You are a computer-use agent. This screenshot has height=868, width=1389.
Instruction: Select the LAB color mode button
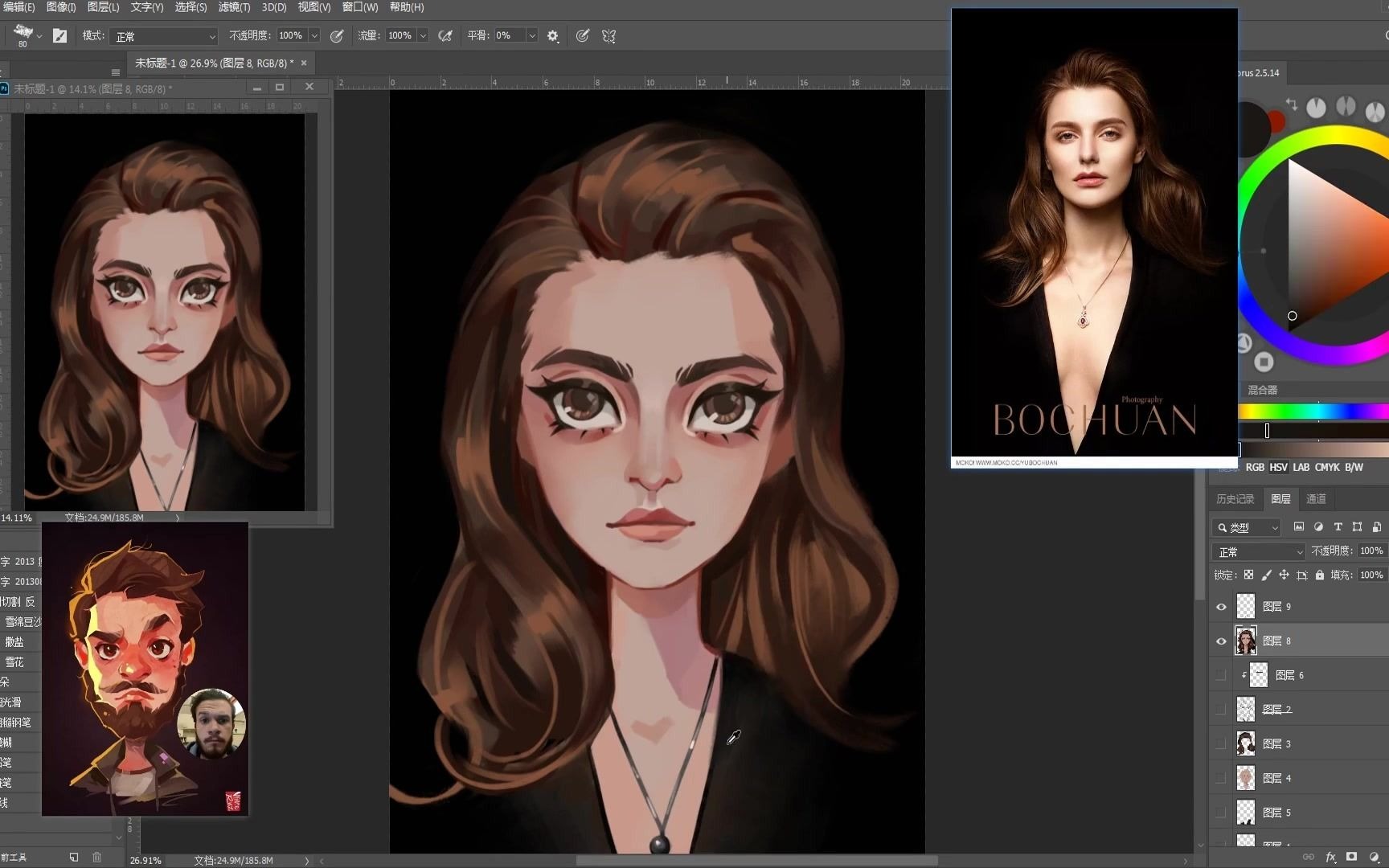[x=1301, y=467]
